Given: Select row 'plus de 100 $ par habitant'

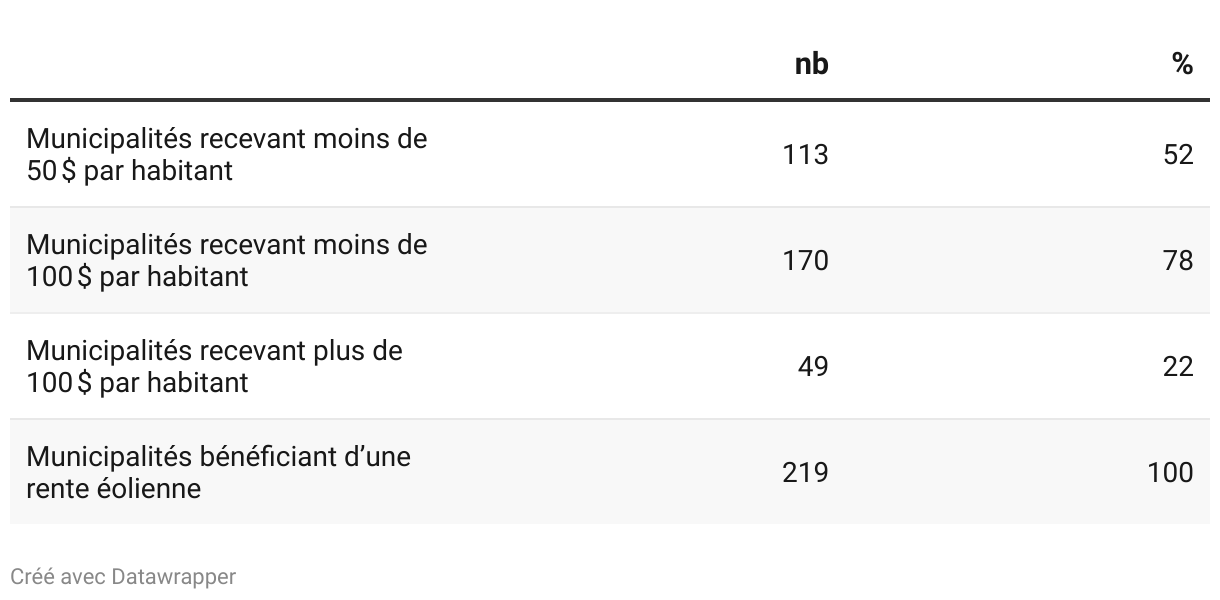Looking at the screenshot, I should coord(610,366).
